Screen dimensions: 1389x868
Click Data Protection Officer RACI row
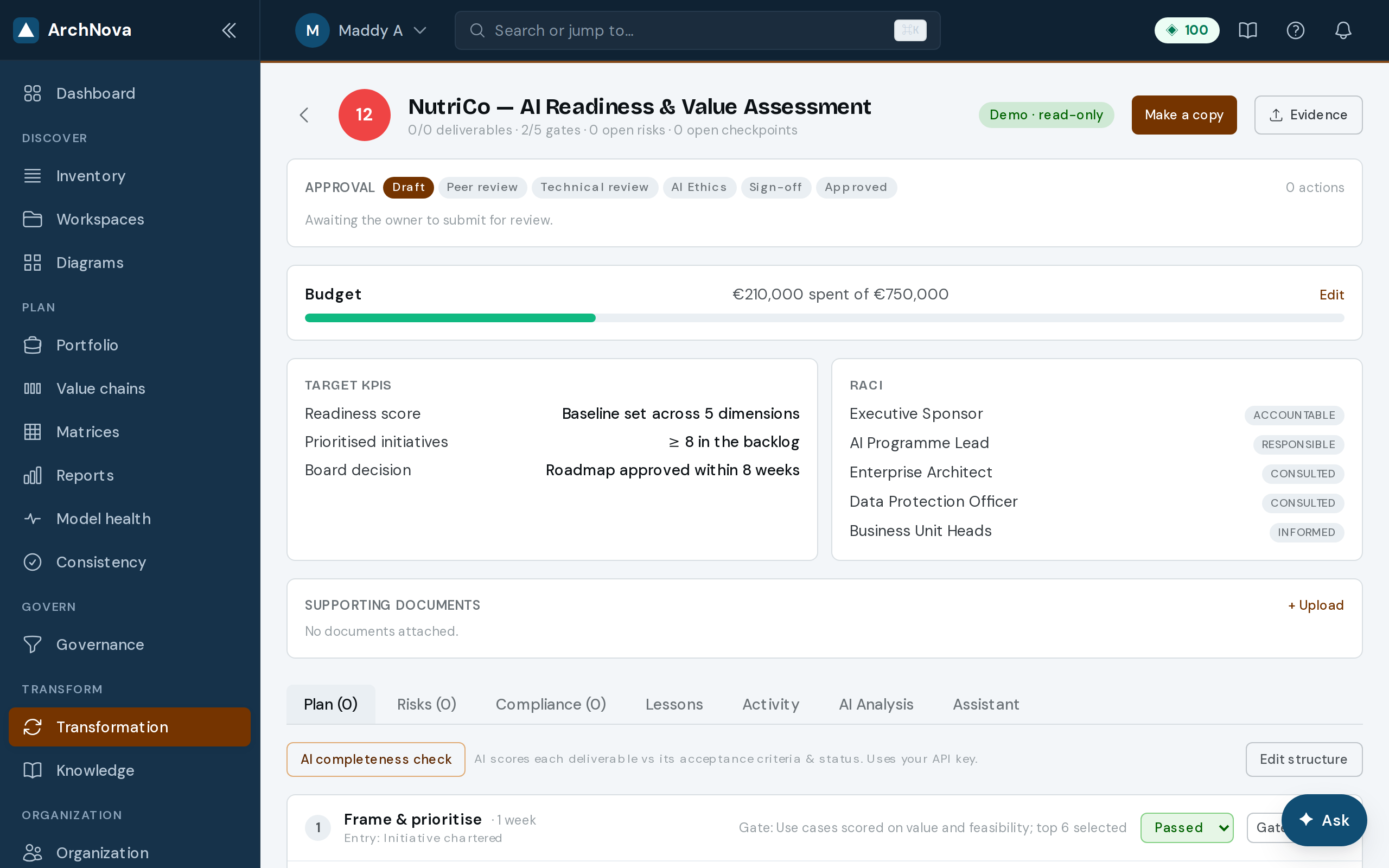[1096, 502]
